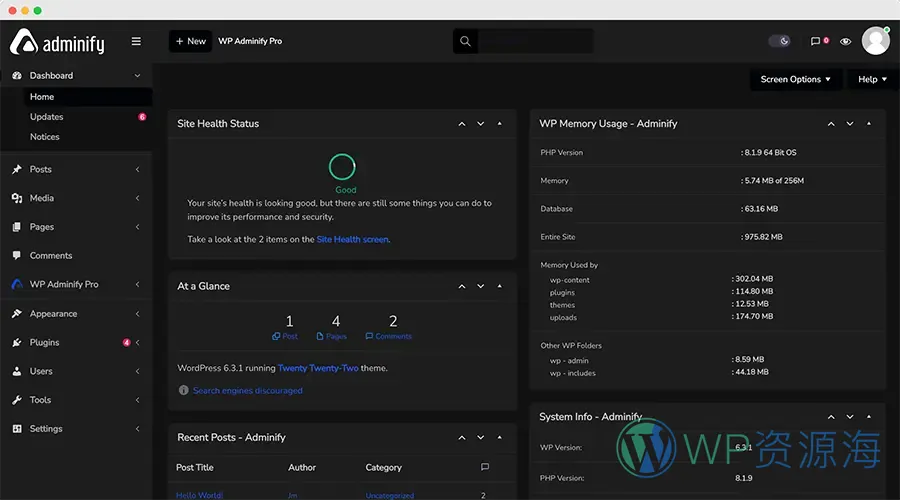
Task: Move System Info widget up
Action: 831,417
